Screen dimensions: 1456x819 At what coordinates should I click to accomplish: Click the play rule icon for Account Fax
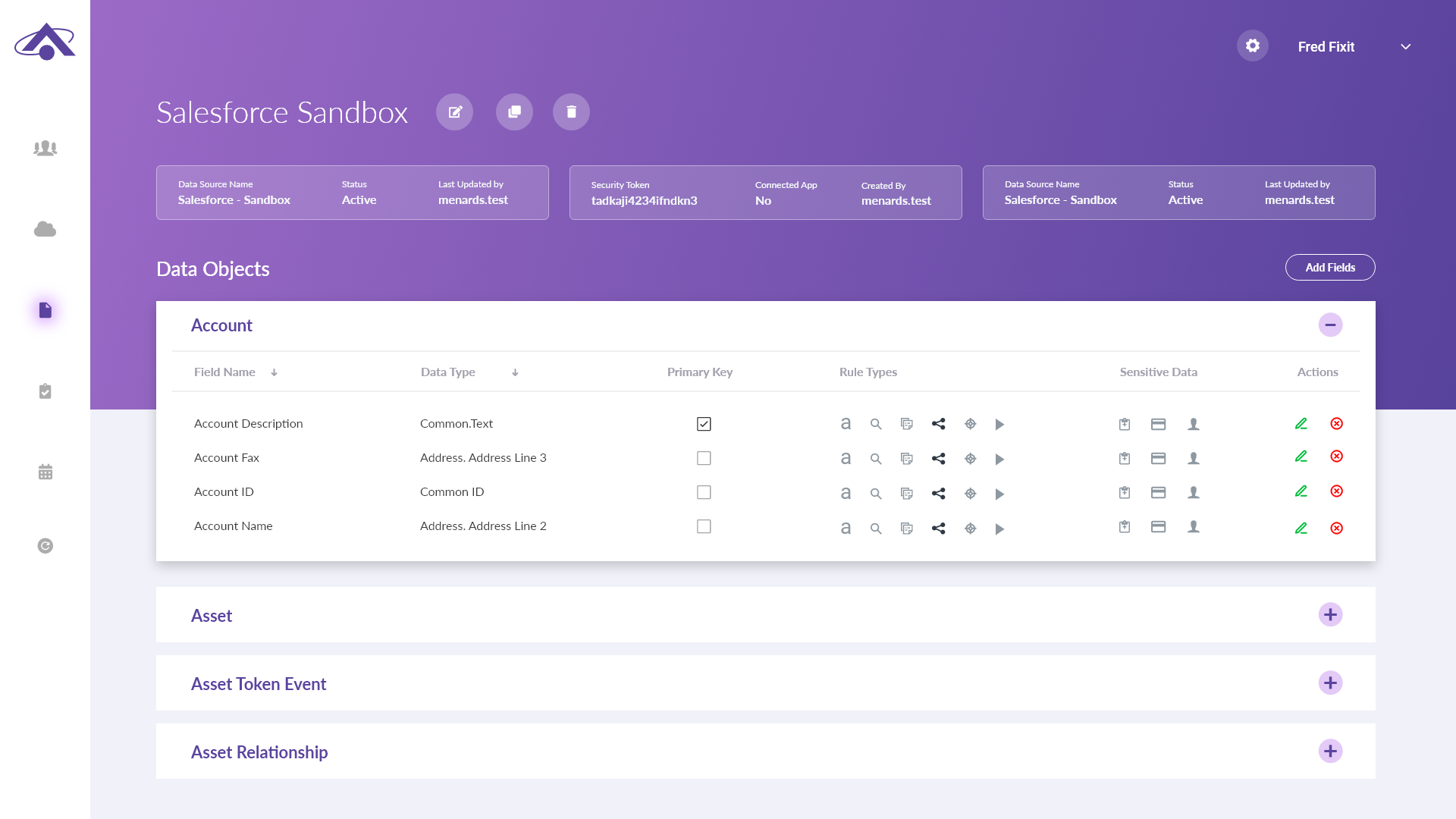[x=999, y=459]
